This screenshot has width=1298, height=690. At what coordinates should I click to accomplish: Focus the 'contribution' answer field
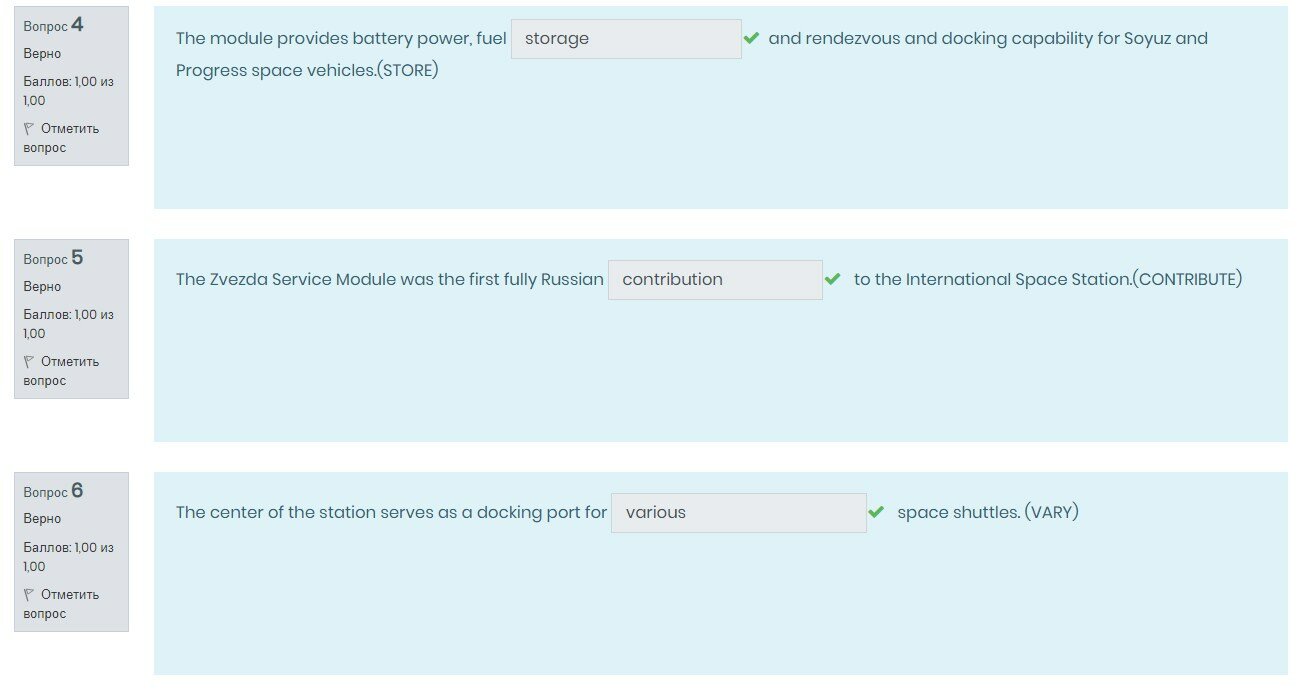pos(715,280)
